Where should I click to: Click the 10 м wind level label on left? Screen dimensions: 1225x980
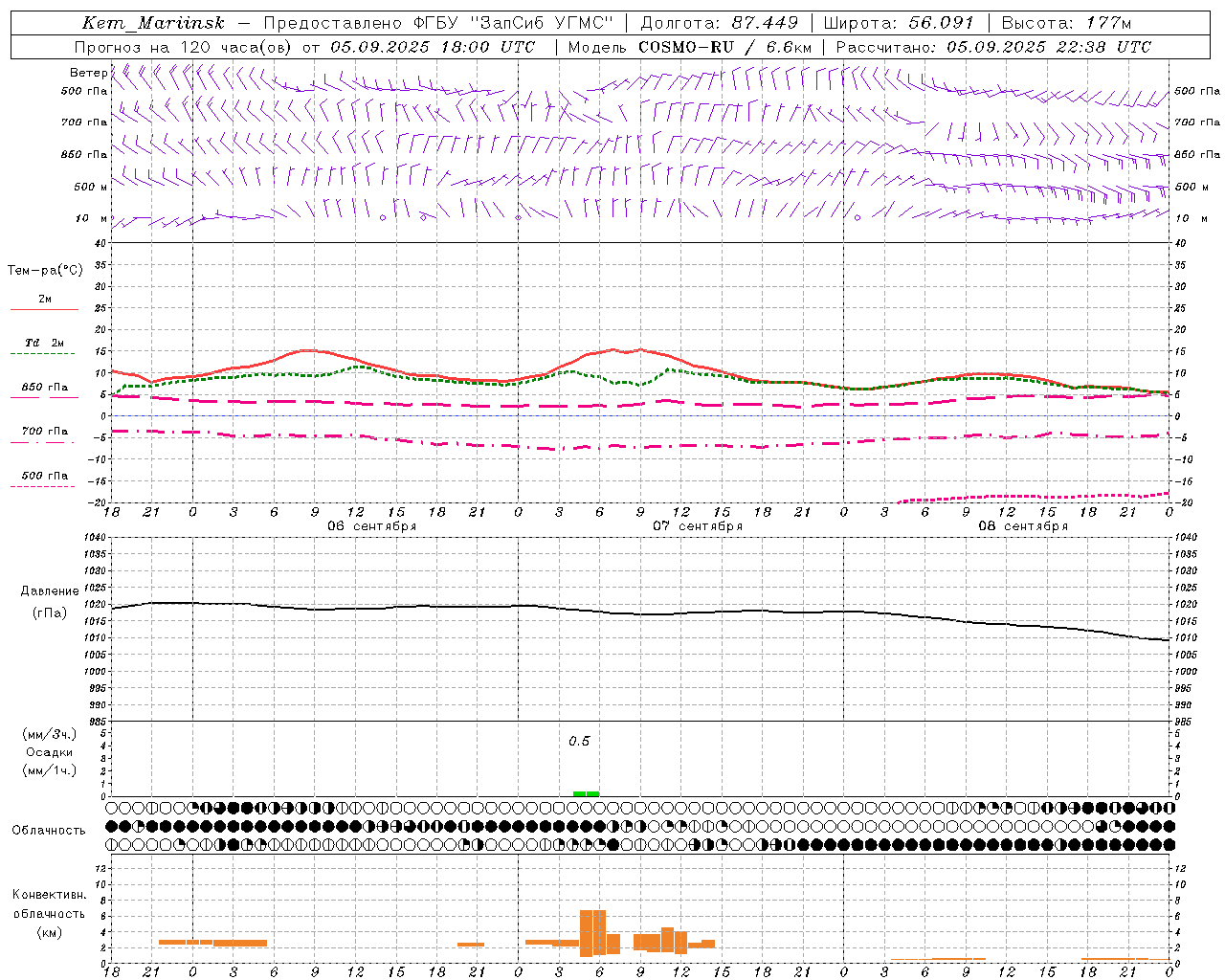(x=91, y=218)
